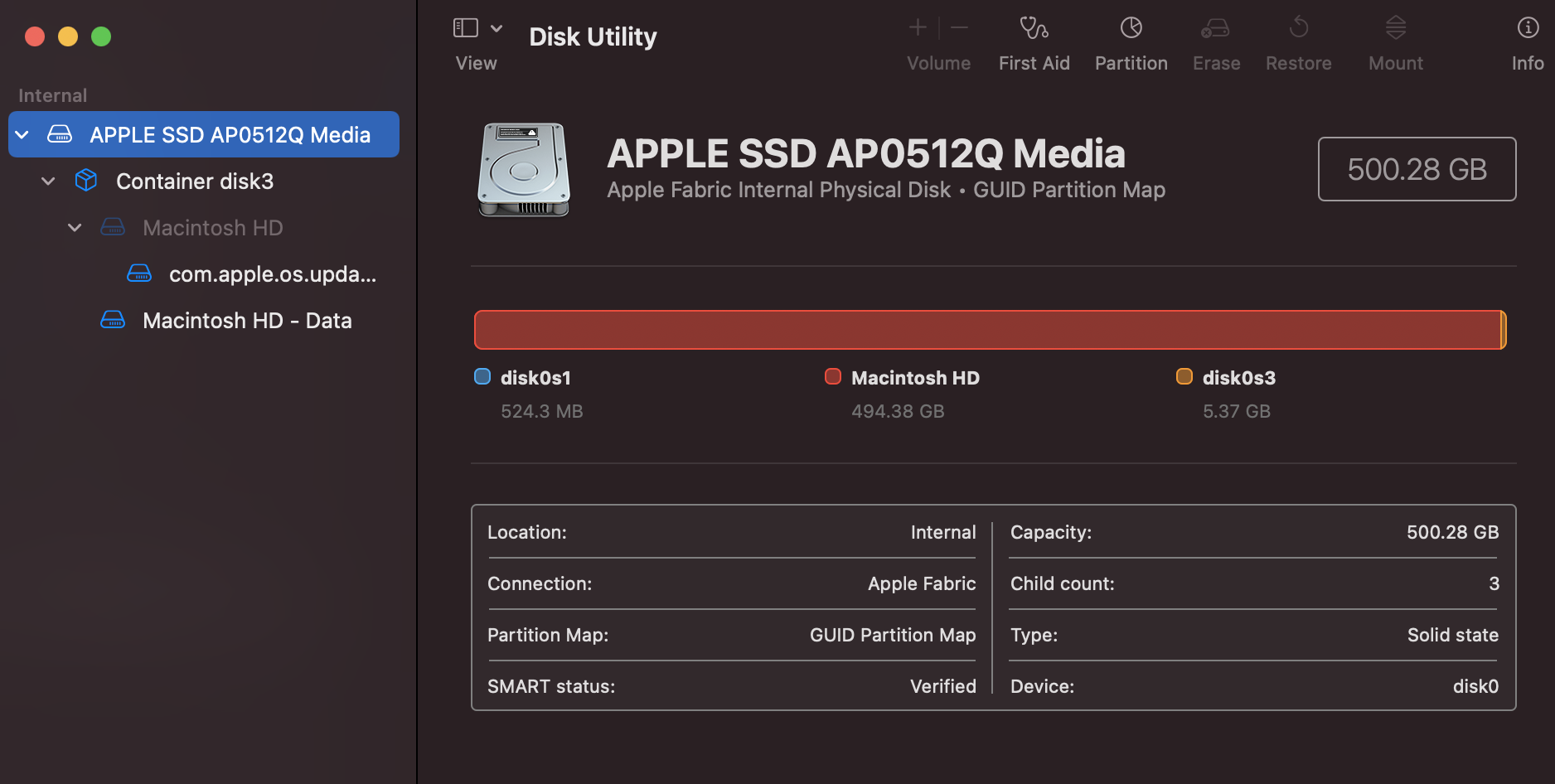This screenshot has height=784, width=1555.
Task: Collapse the Container disk3 node
Action: (49, 181)
